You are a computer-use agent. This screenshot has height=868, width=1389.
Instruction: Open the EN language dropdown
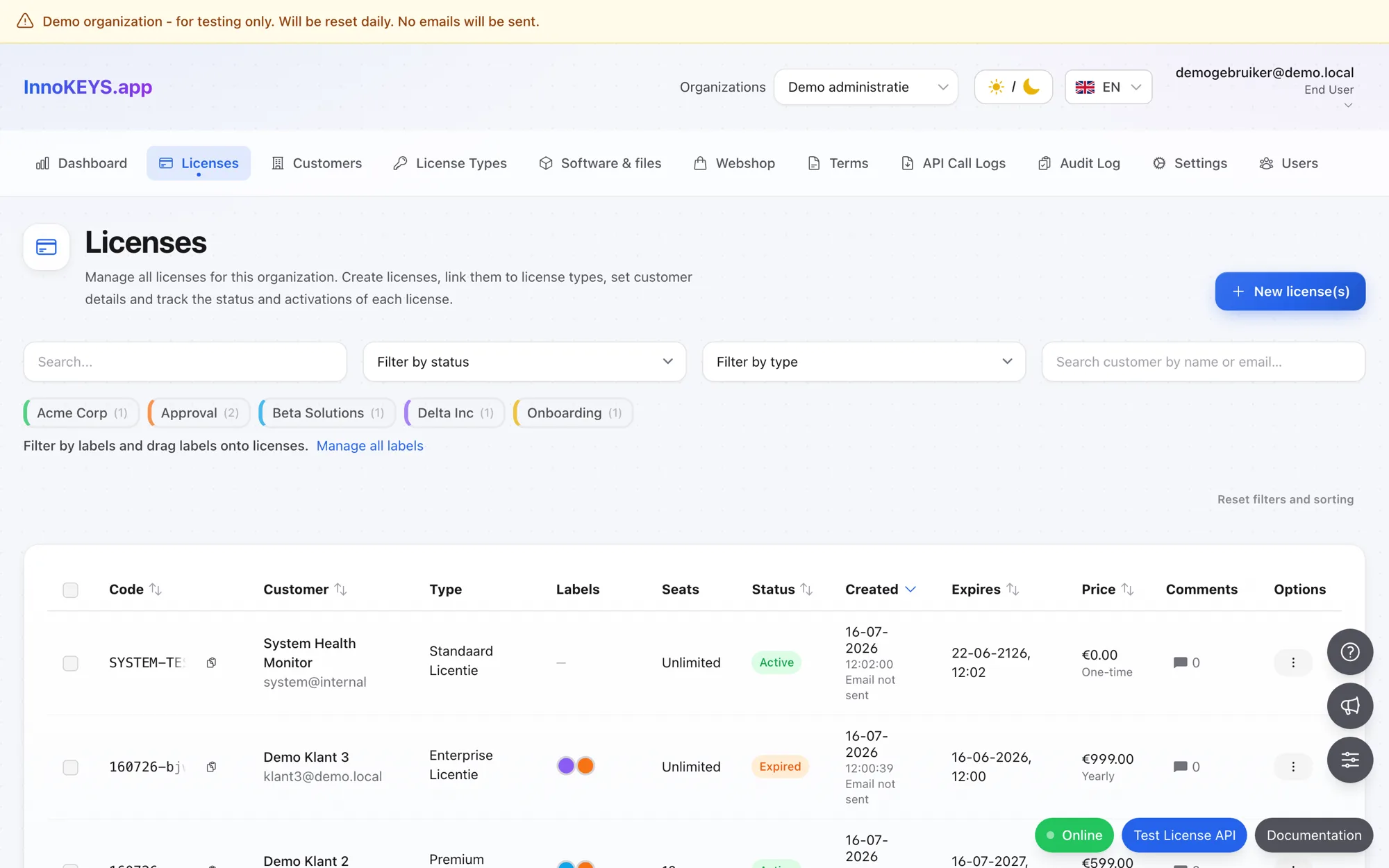click(1108, 87)
